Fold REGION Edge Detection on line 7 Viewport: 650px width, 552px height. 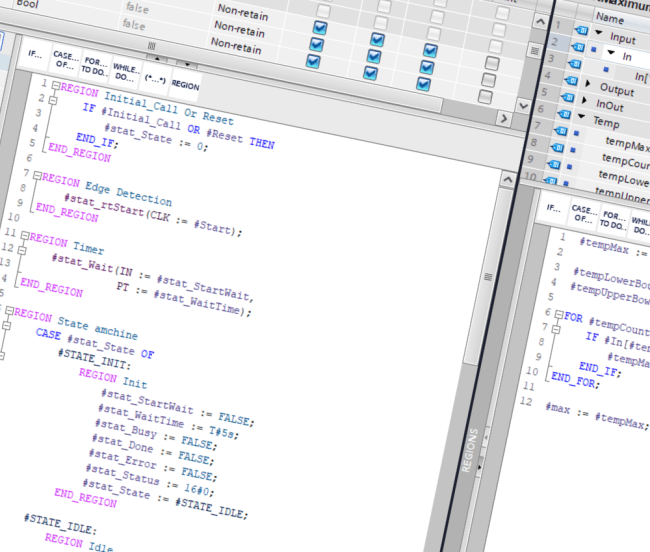37,176
